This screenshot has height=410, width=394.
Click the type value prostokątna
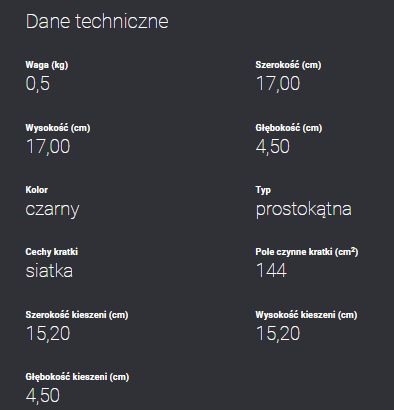pos(304,210)
